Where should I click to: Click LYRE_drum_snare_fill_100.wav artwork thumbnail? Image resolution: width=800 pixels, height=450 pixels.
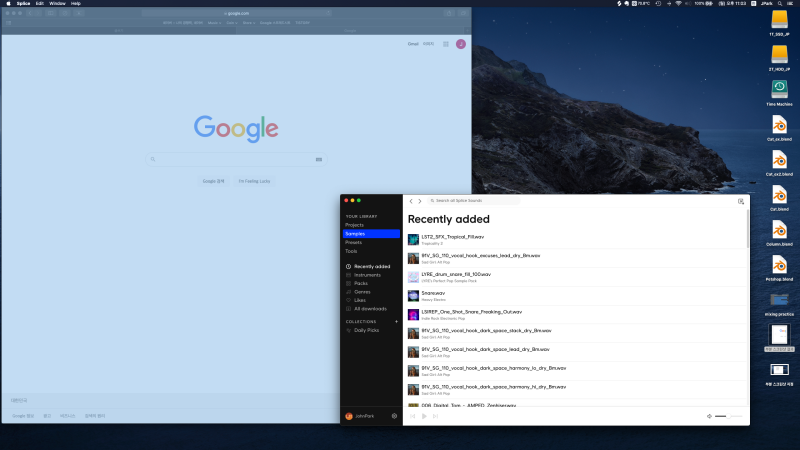(413, 277)
